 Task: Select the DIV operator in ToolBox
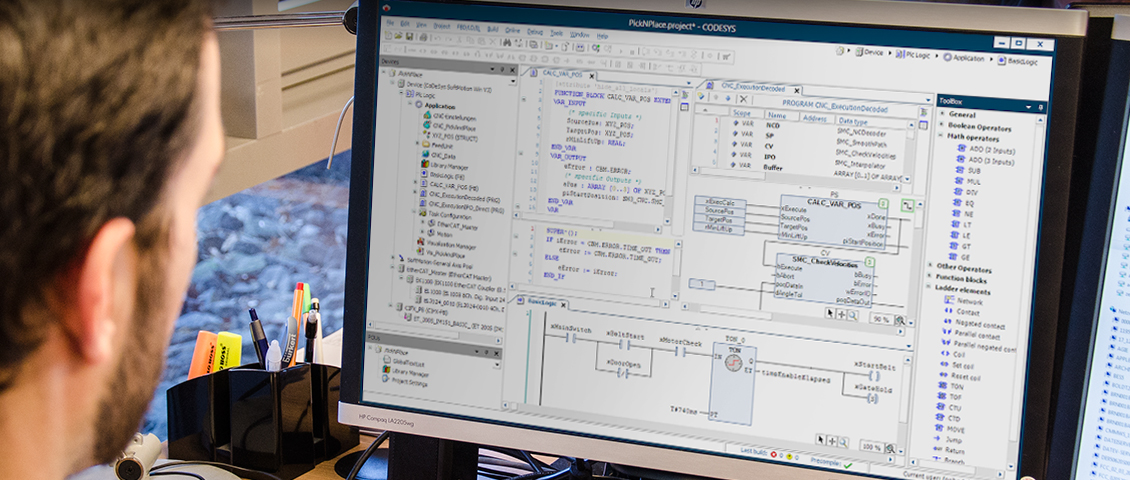click(968, 192)
